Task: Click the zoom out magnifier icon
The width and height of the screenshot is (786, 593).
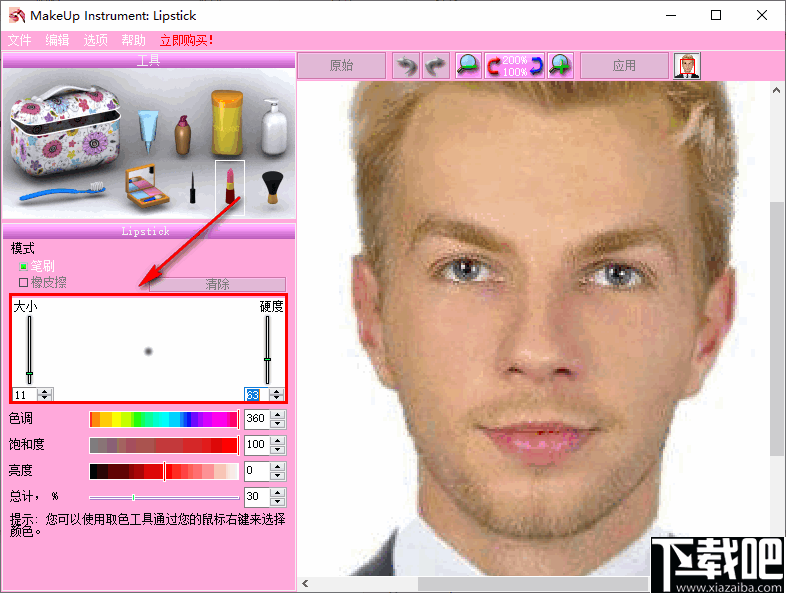Action: pyautogui.click(x=468, y=66)
